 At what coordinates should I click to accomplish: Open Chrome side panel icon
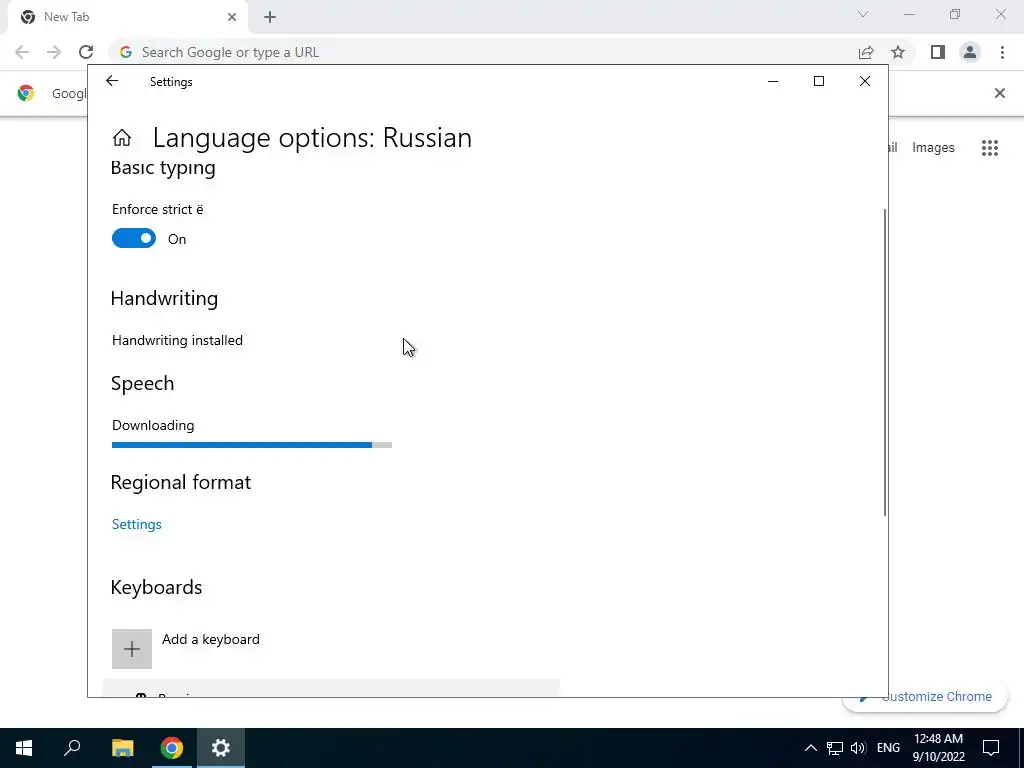pyautogui.click(x=938, y=52)
